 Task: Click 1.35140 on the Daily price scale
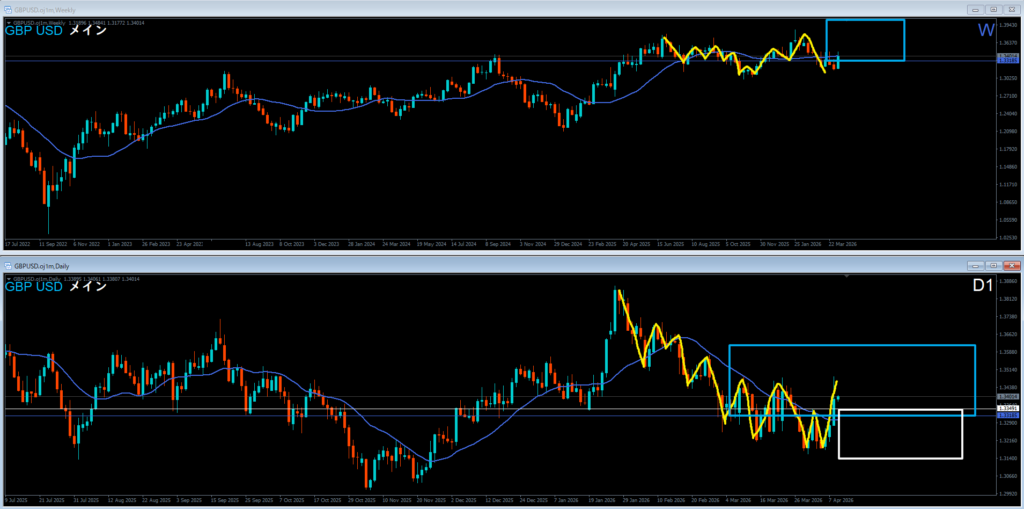1009,370
